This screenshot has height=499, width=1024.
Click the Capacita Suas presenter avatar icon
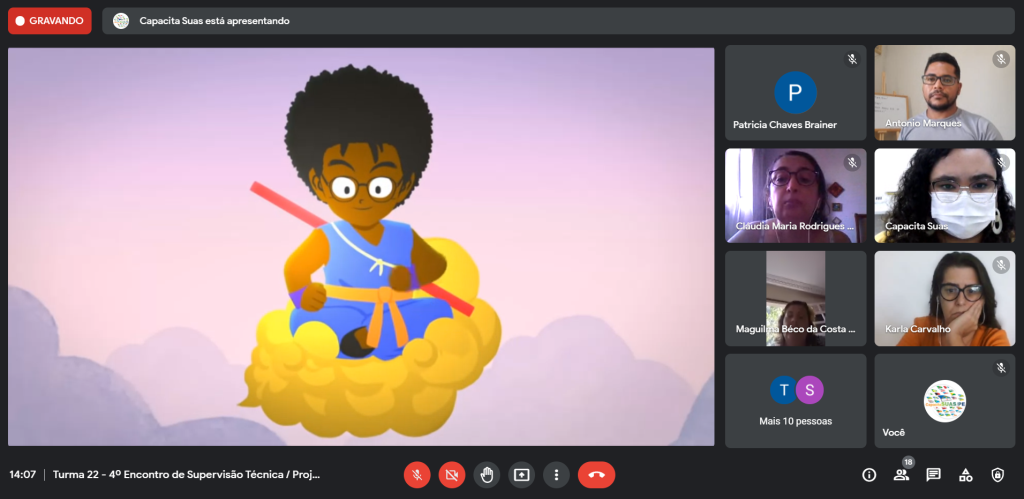pos(121,21)
